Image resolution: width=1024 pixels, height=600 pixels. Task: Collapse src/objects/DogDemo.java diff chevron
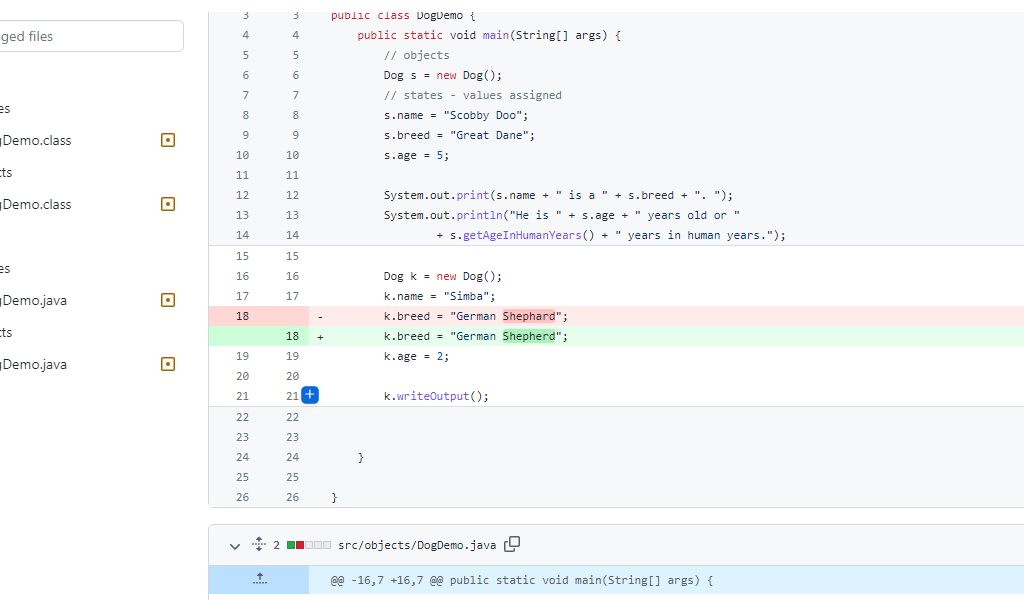(x=234, y=546)
